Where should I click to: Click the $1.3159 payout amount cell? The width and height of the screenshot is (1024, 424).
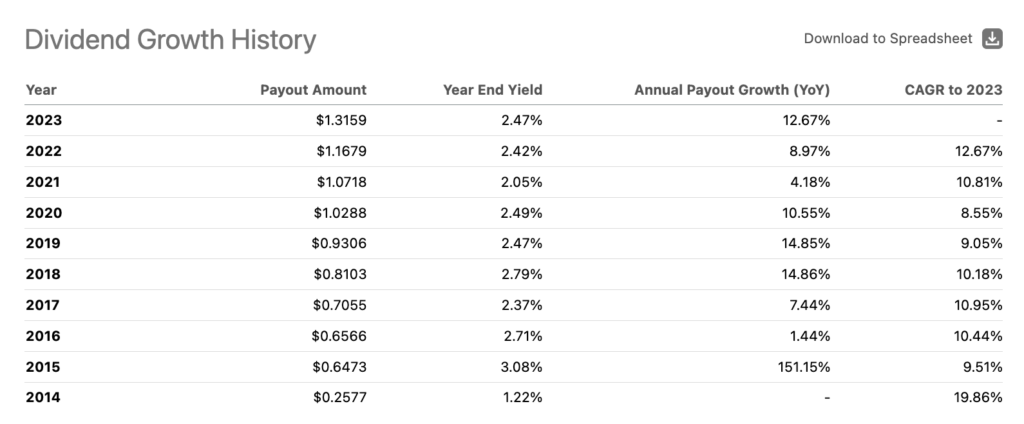point(339,121)
